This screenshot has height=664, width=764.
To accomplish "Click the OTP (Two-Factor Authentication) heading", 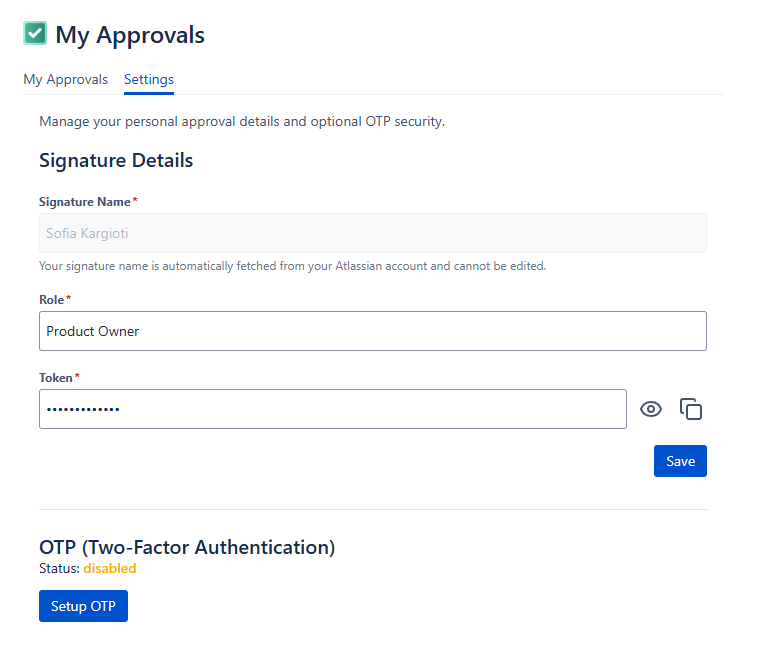I will click(187, 547).
